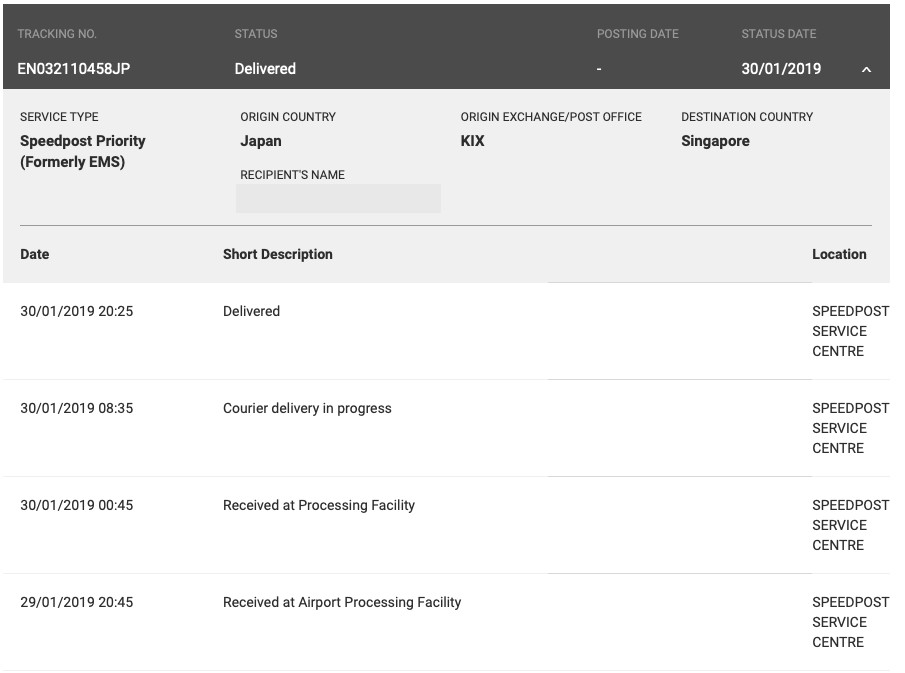Click location for Received at Processing Facility row
905x673 pixels.
click(x=850, y=525)
